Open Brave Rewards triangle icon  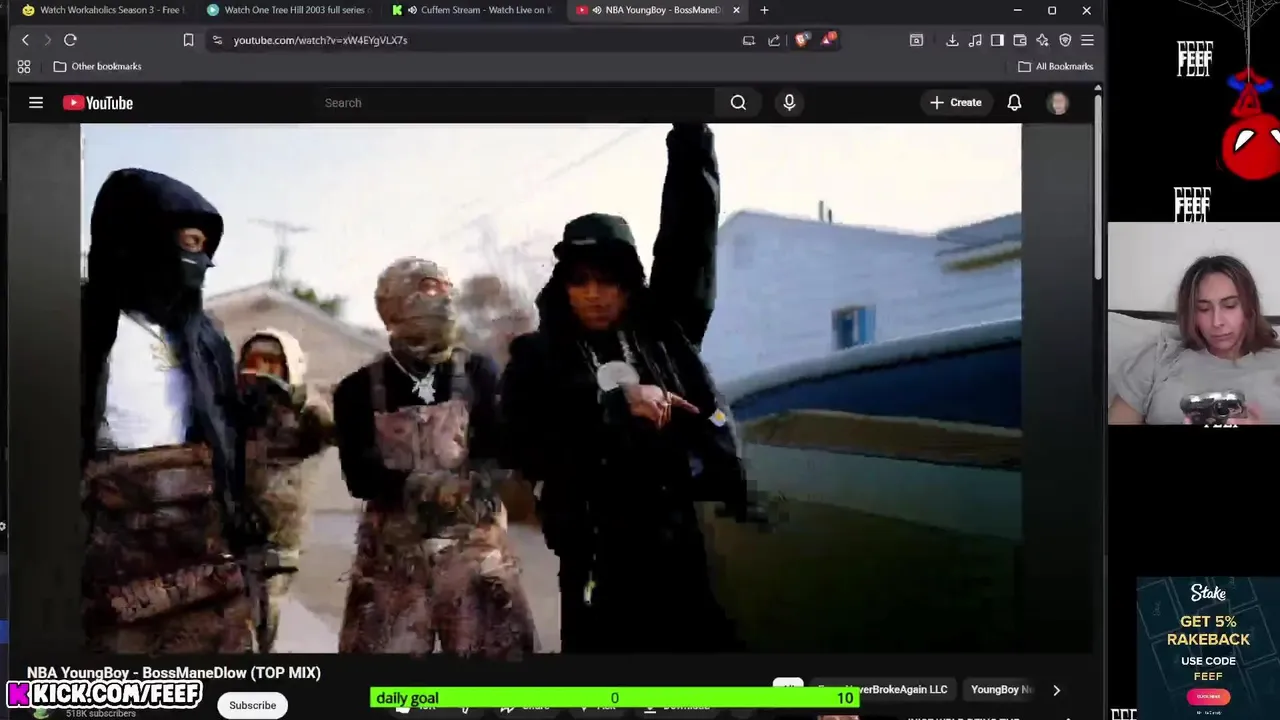[x=828, y=40]
